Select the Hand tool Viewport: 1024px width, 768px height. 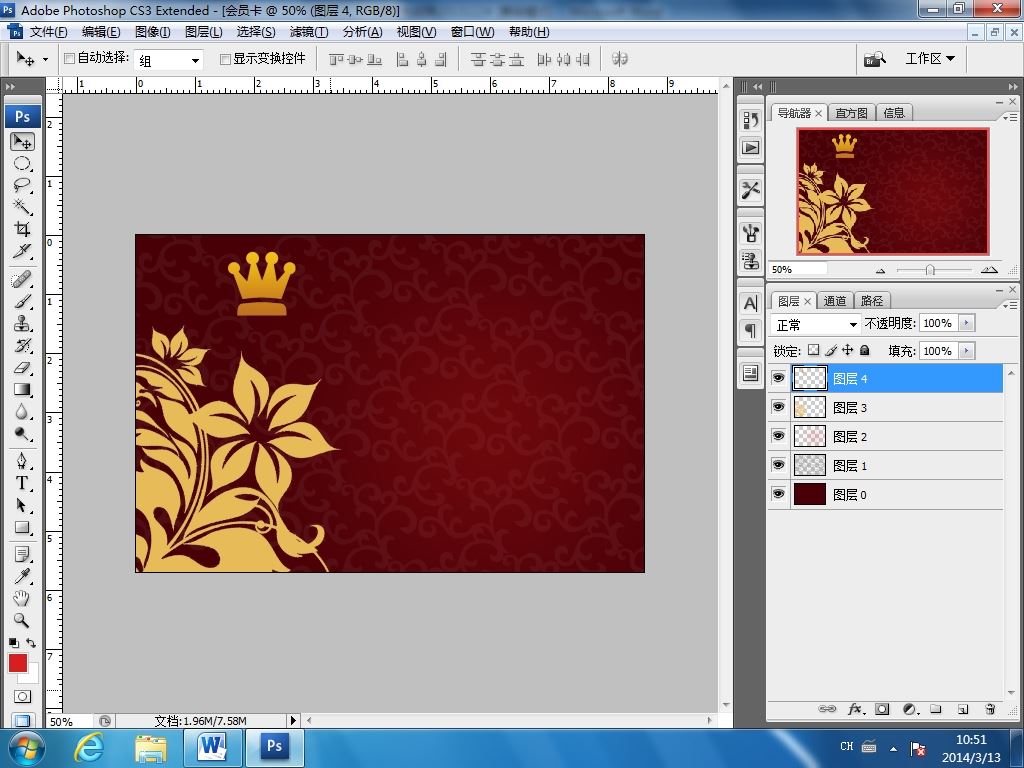22,598
